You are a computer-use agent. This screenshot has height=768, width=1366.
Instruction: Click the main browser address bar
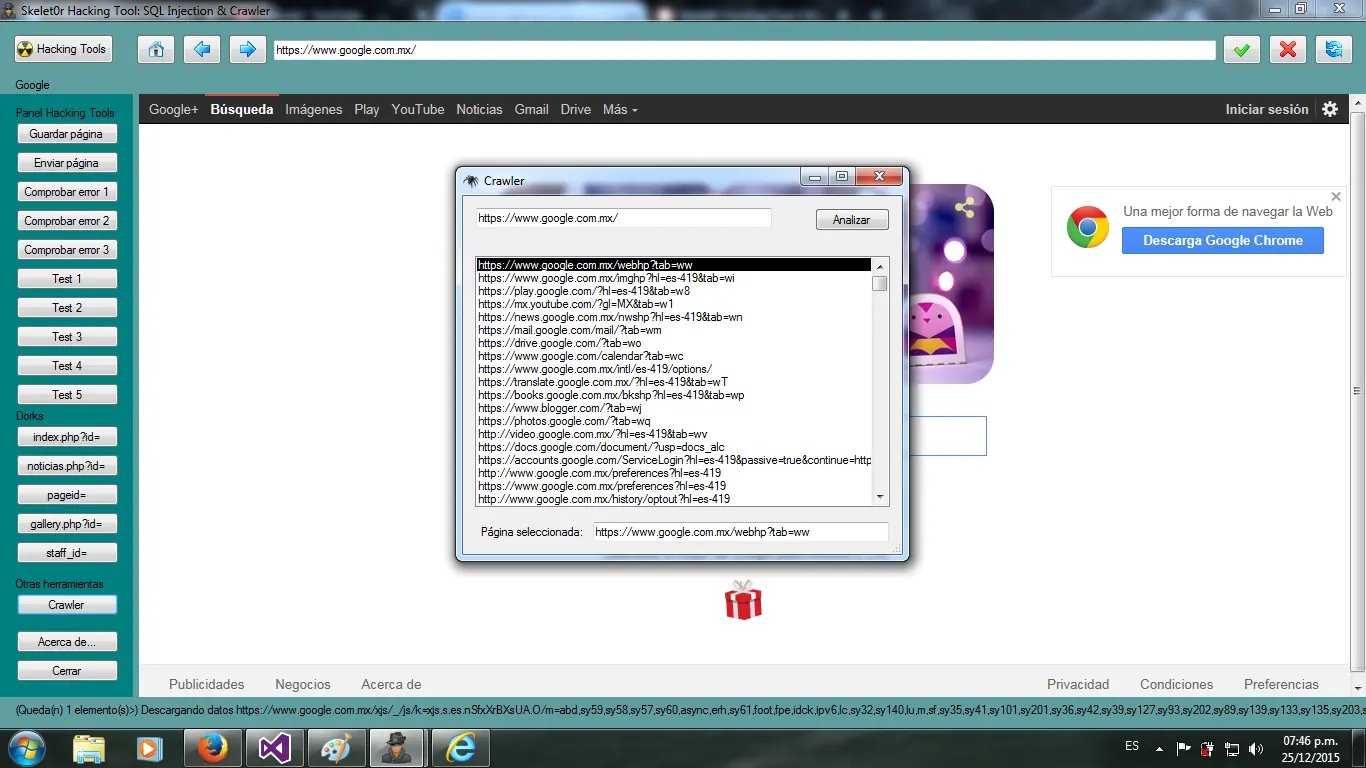745,50
